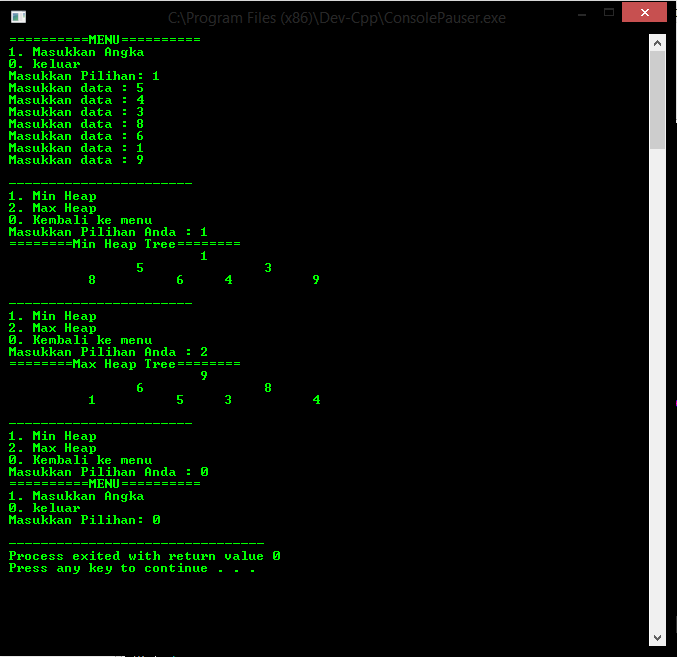Minimize the console window

pos(582,15)
